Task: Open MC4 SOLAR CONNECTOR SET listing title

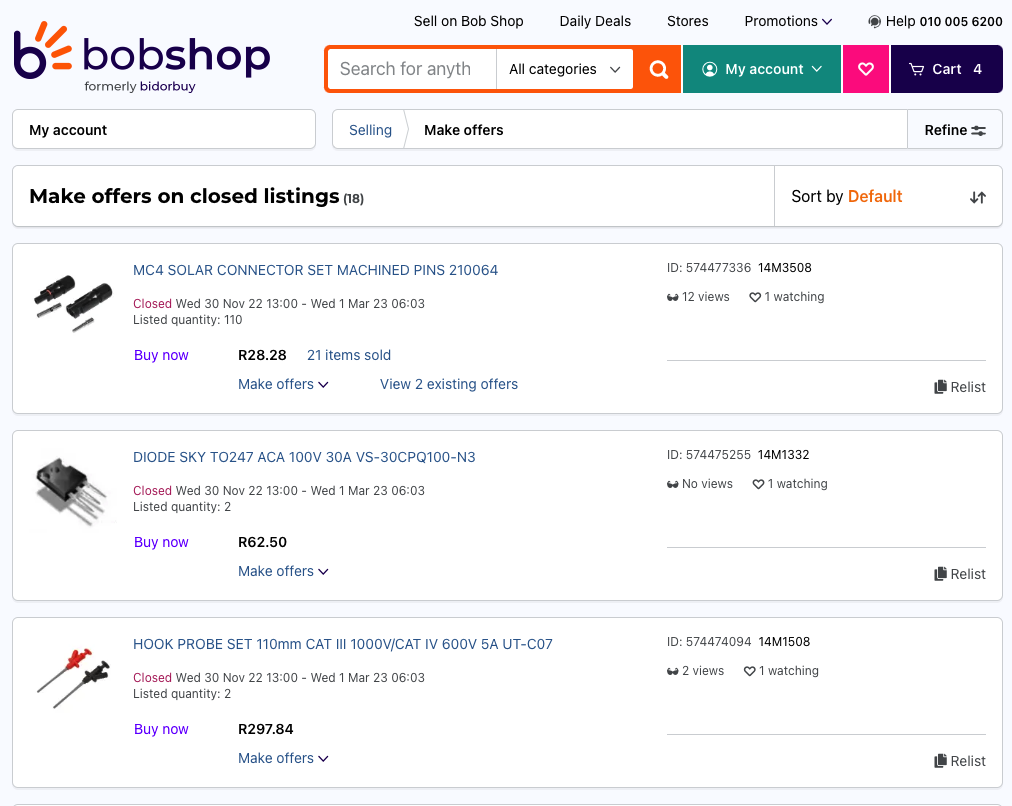Action: (316, 270)
